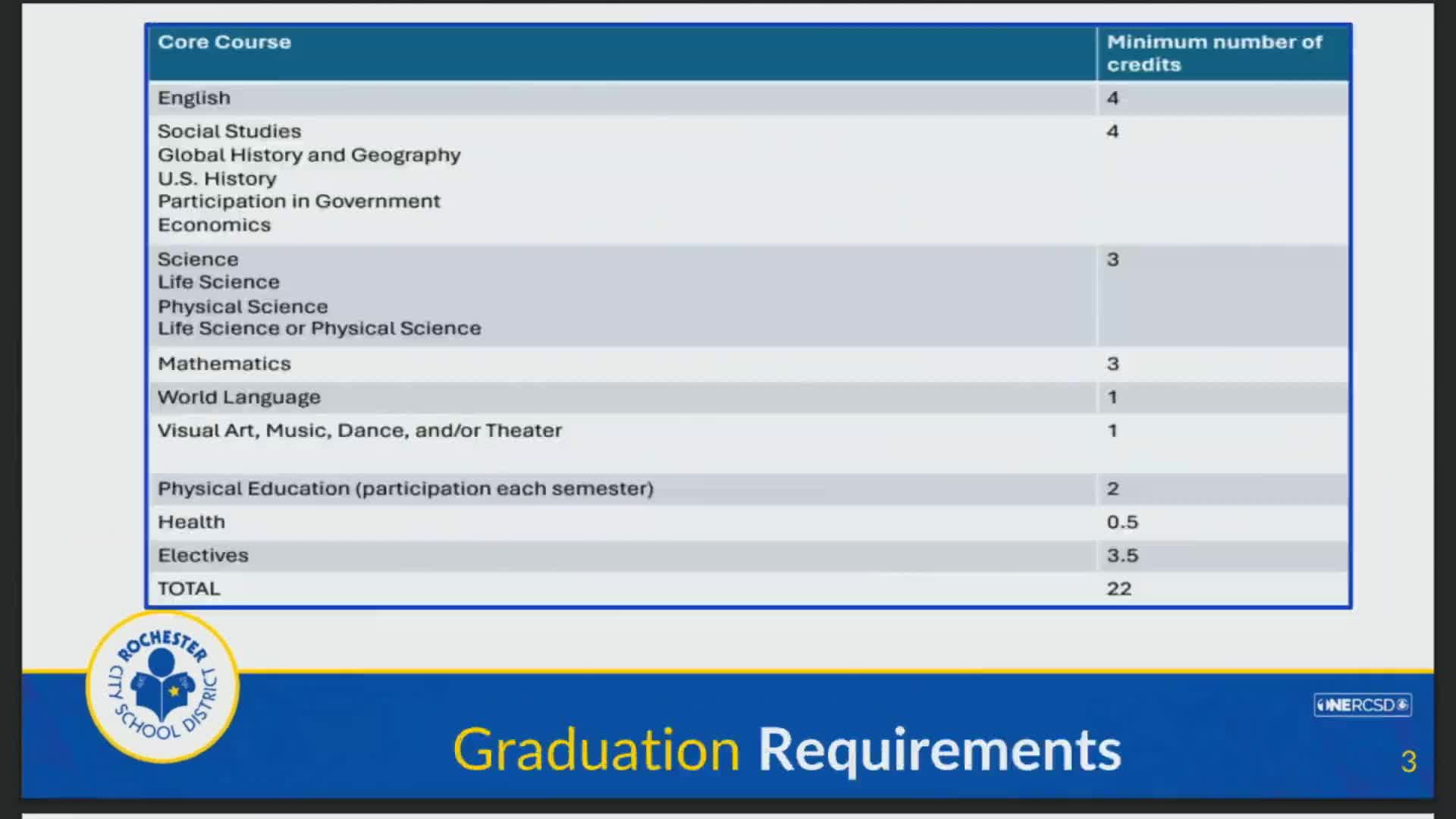
Task: Click the Graduation Requirements title
Action: (786, 749)
